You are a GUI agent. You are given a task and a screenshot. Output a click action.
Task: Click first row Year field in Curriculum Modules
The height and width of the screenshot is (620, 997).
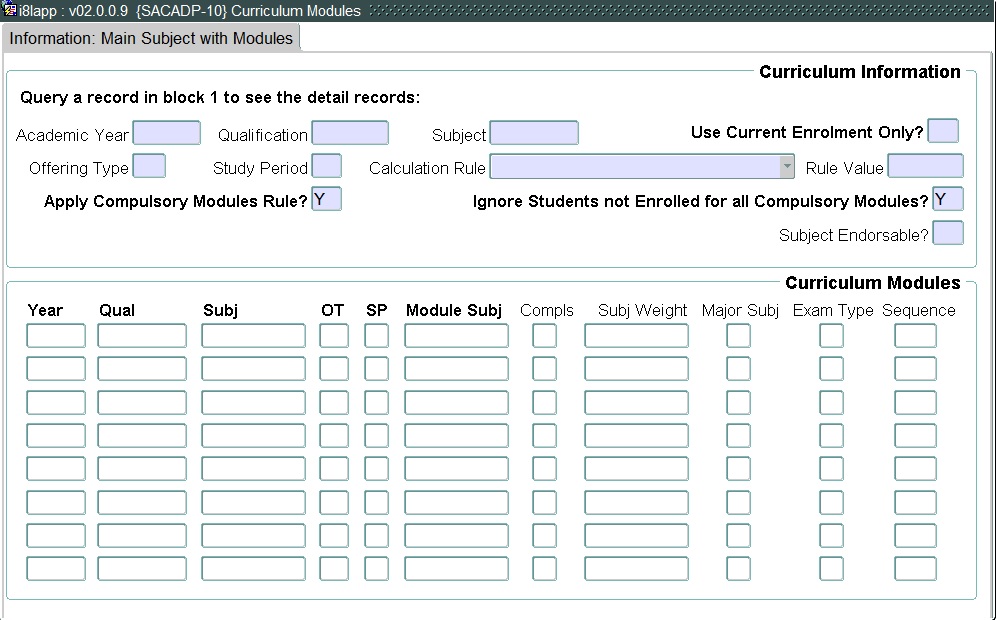point(56,336)
